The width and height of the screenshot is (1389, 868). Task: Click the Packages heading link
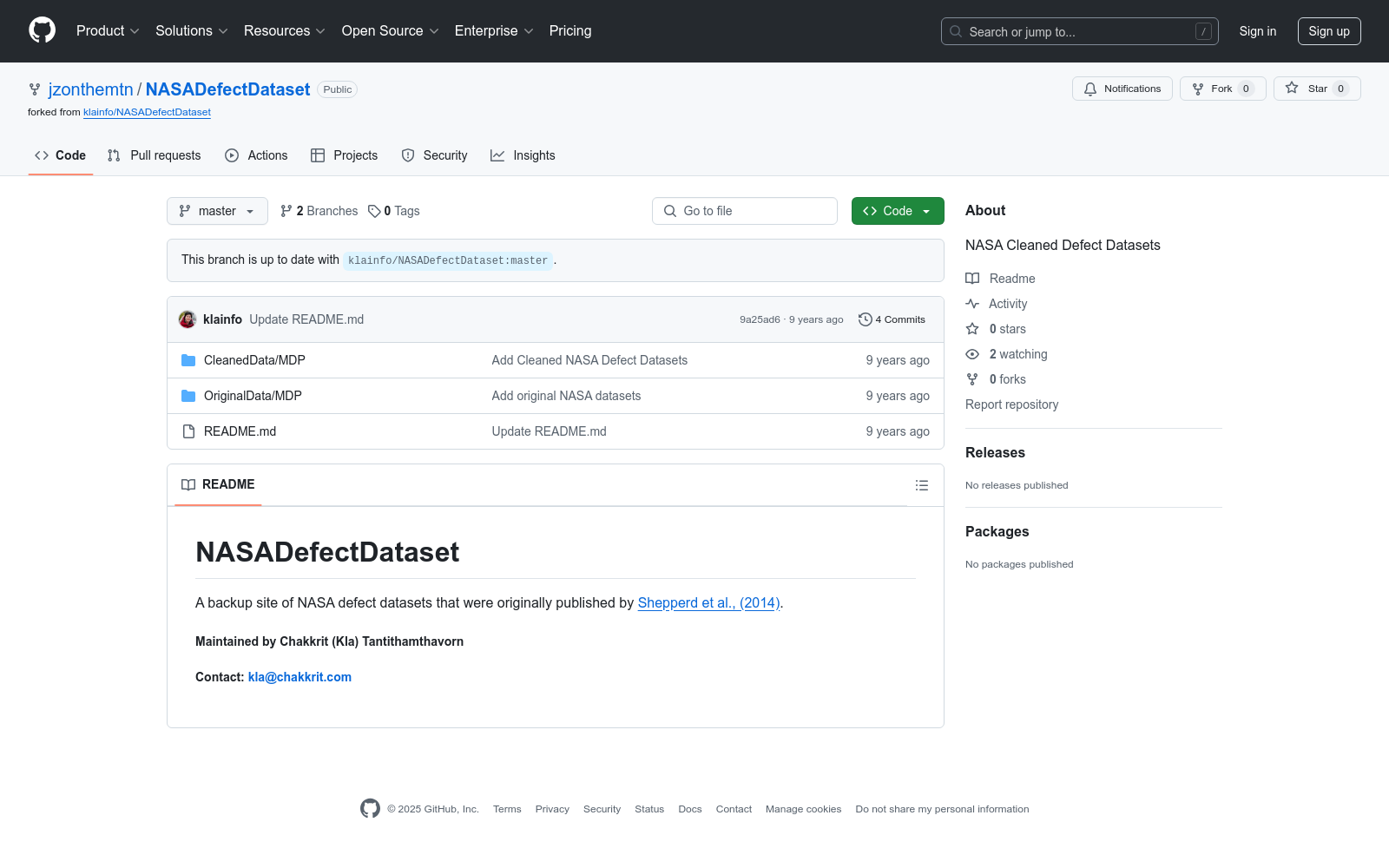997,532
